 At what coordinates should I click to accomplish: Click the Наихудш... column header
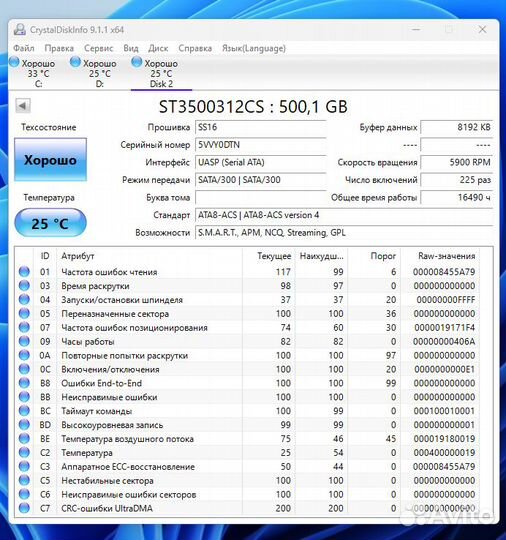coord(321,256)
